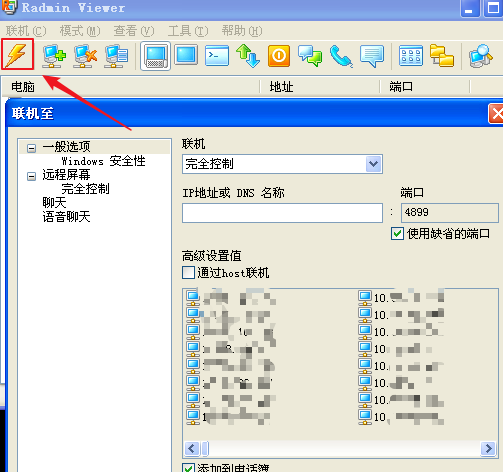This screenshot has height=472, width=503.
Task: Select Windows 安全性 tree item
Action: click(x=103, y=161)
